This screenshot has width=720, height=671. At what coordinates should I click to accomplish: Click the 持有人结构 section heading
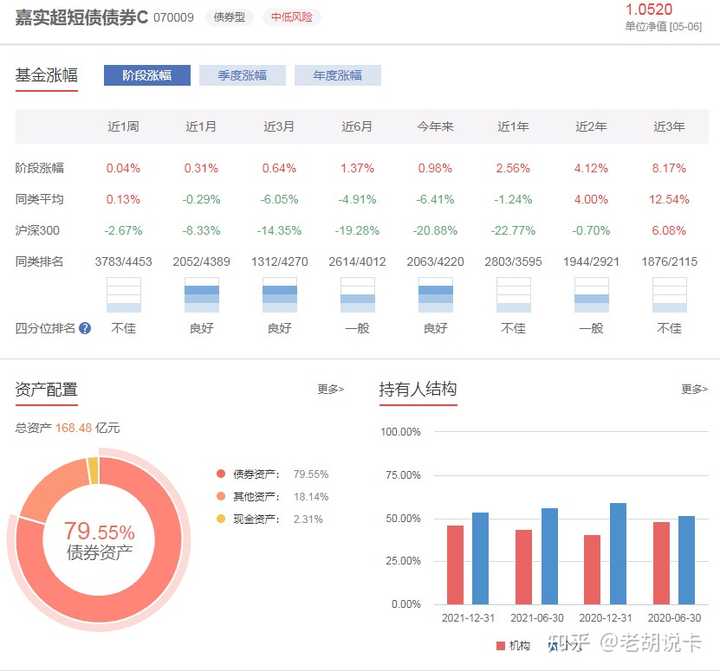click(418, 389)
